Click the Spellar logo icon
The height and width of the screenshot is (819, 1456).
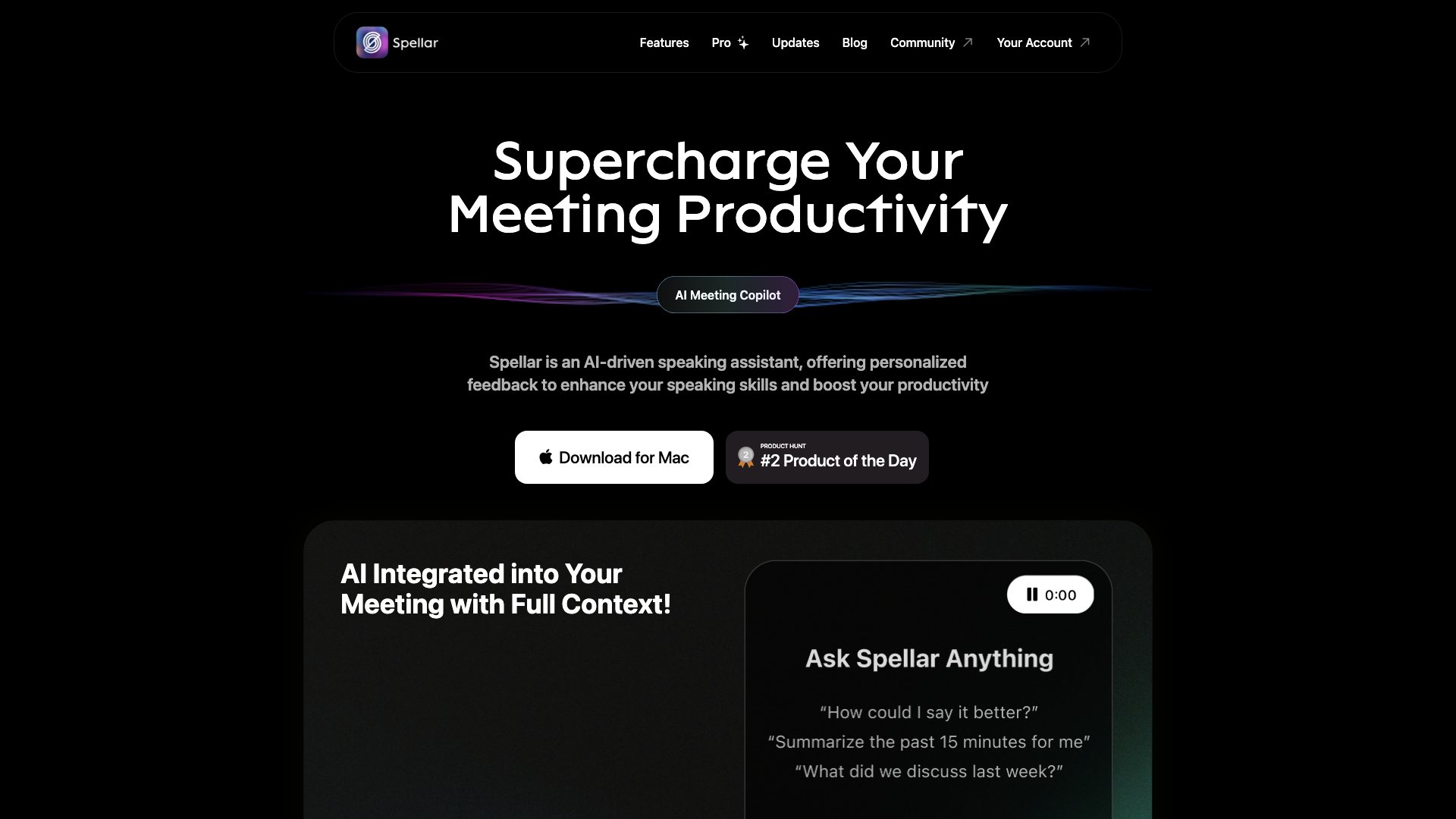(x=370, y=42)
